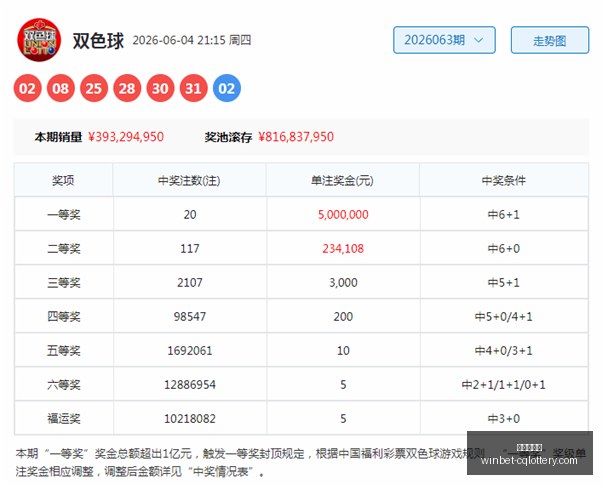Click the 单注奖金(元) column header
The image size is (604, 486).
pos(342,180)
